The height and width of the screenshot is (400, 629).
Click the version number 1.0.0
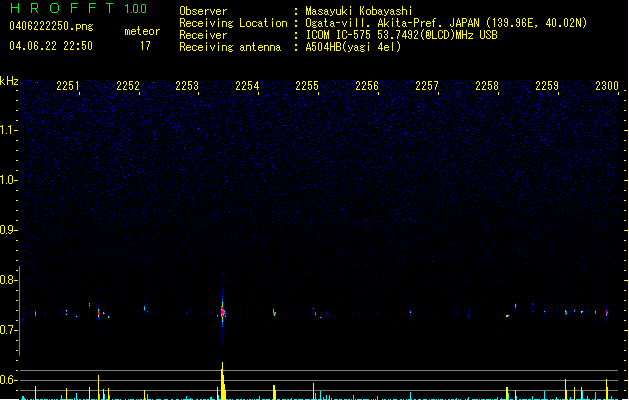[135, 9]
